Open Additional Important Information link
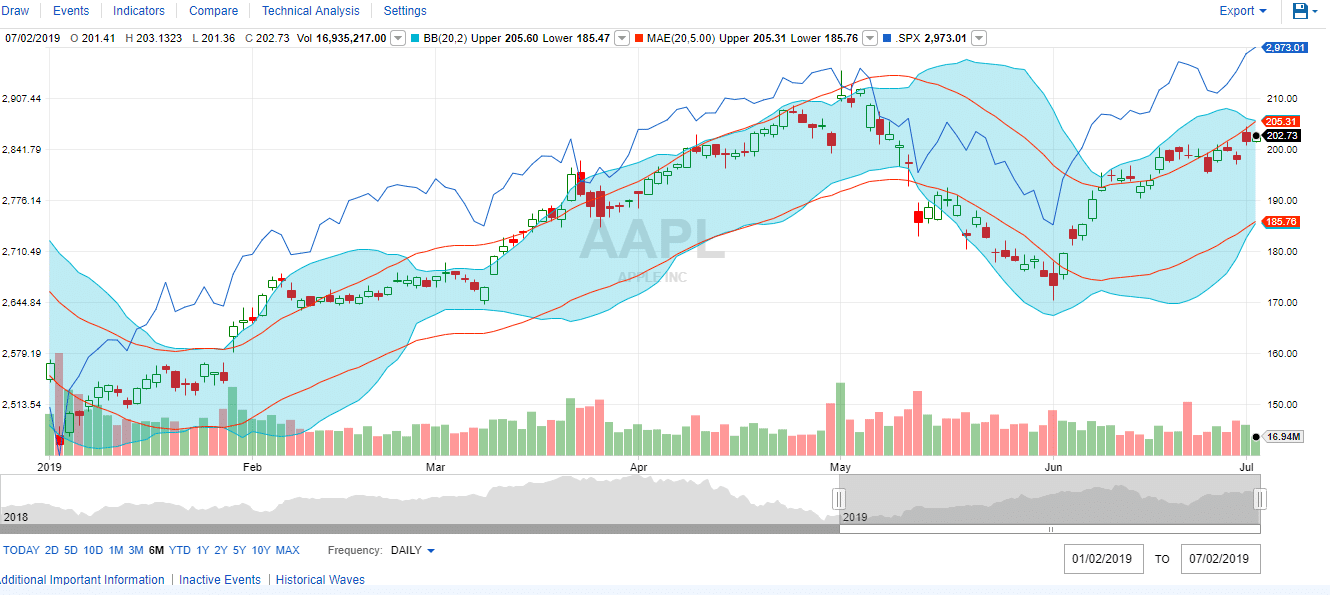 click(x=82, y=580)
